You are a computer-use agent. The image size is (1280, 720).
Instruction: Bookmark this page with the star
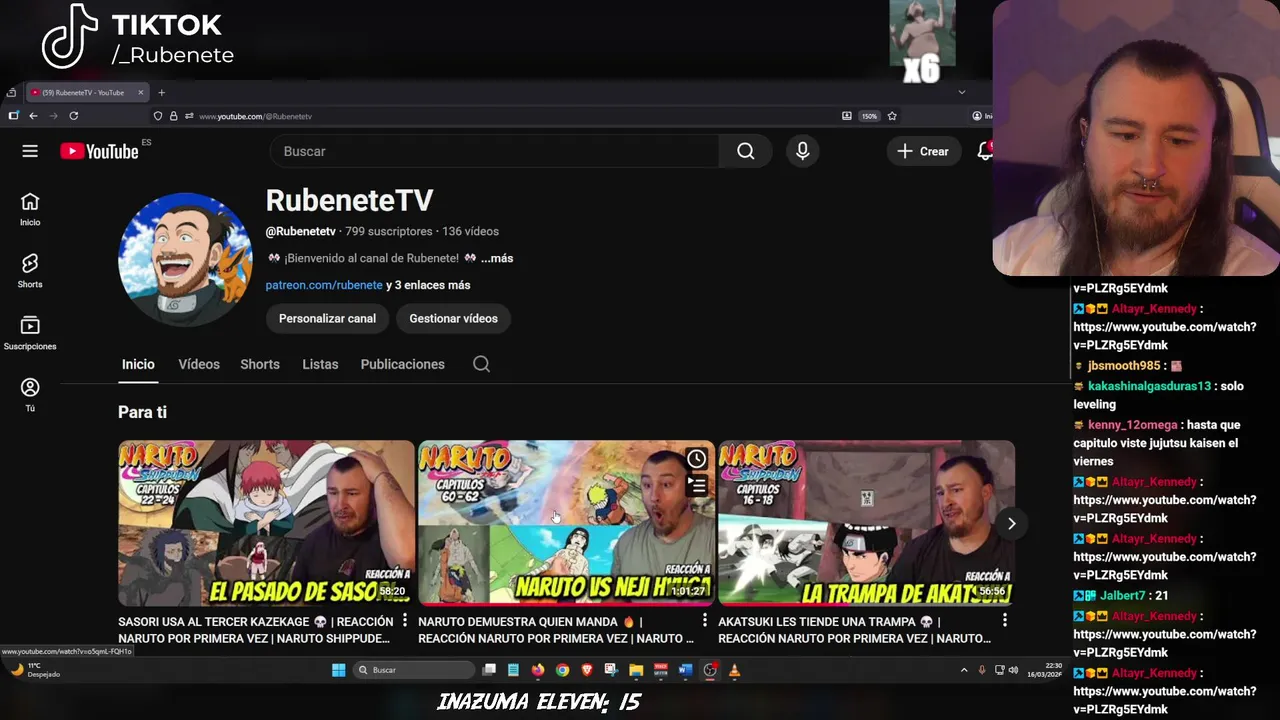click(x=892, y=116)
